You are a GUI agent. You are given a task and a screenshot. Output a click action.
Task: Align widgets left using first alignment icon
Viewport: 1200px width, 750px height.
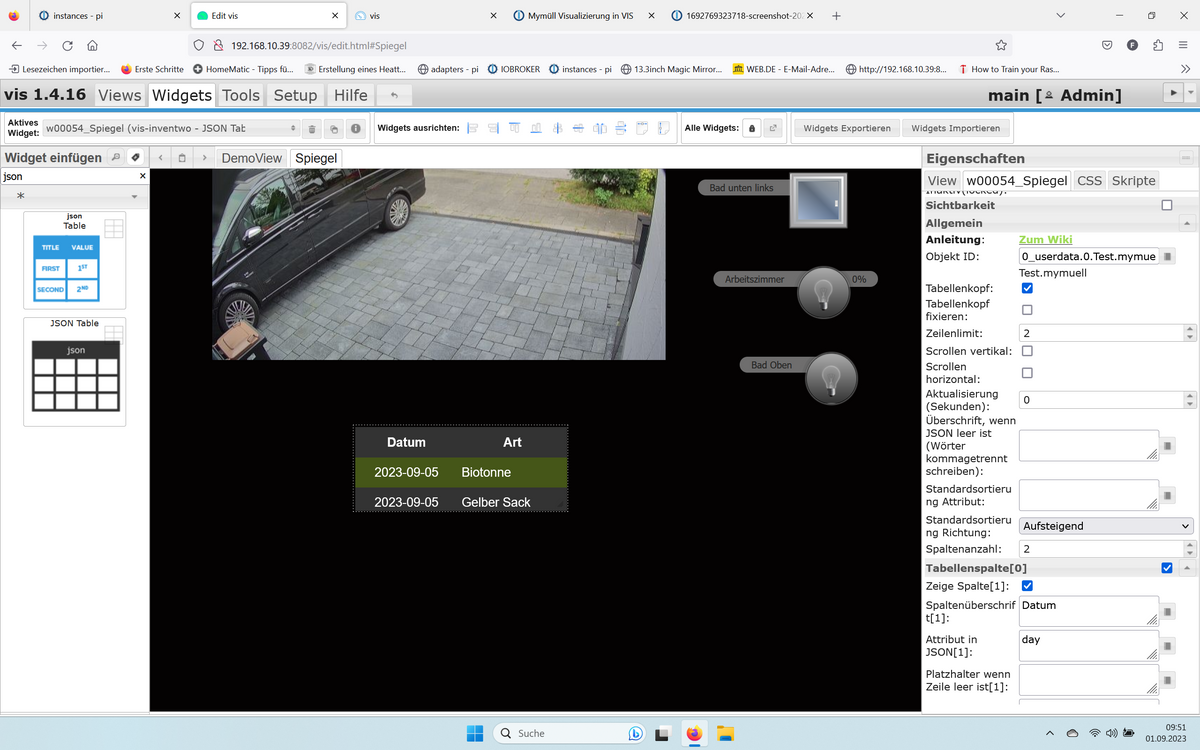473,129
